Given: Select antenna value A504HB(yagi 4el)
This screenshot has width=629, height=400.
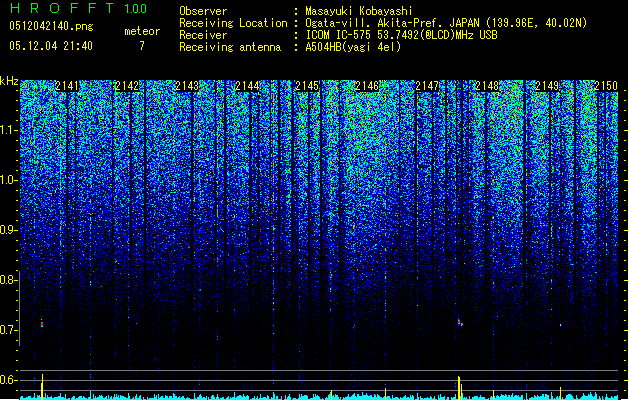Looking at the screenshot, I should click(x=353, y=47).
